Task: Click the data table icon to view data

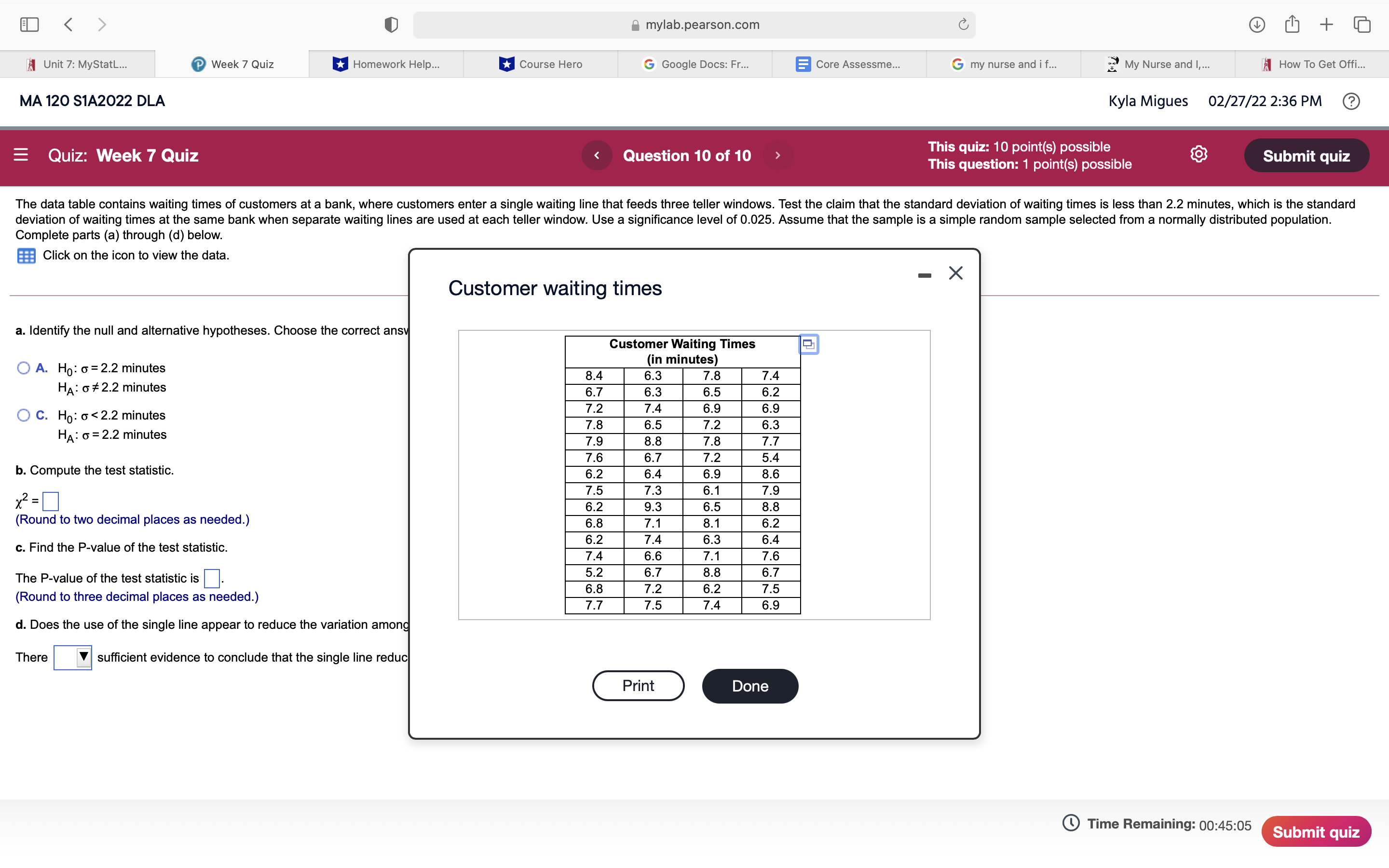Action: (26, 256)
